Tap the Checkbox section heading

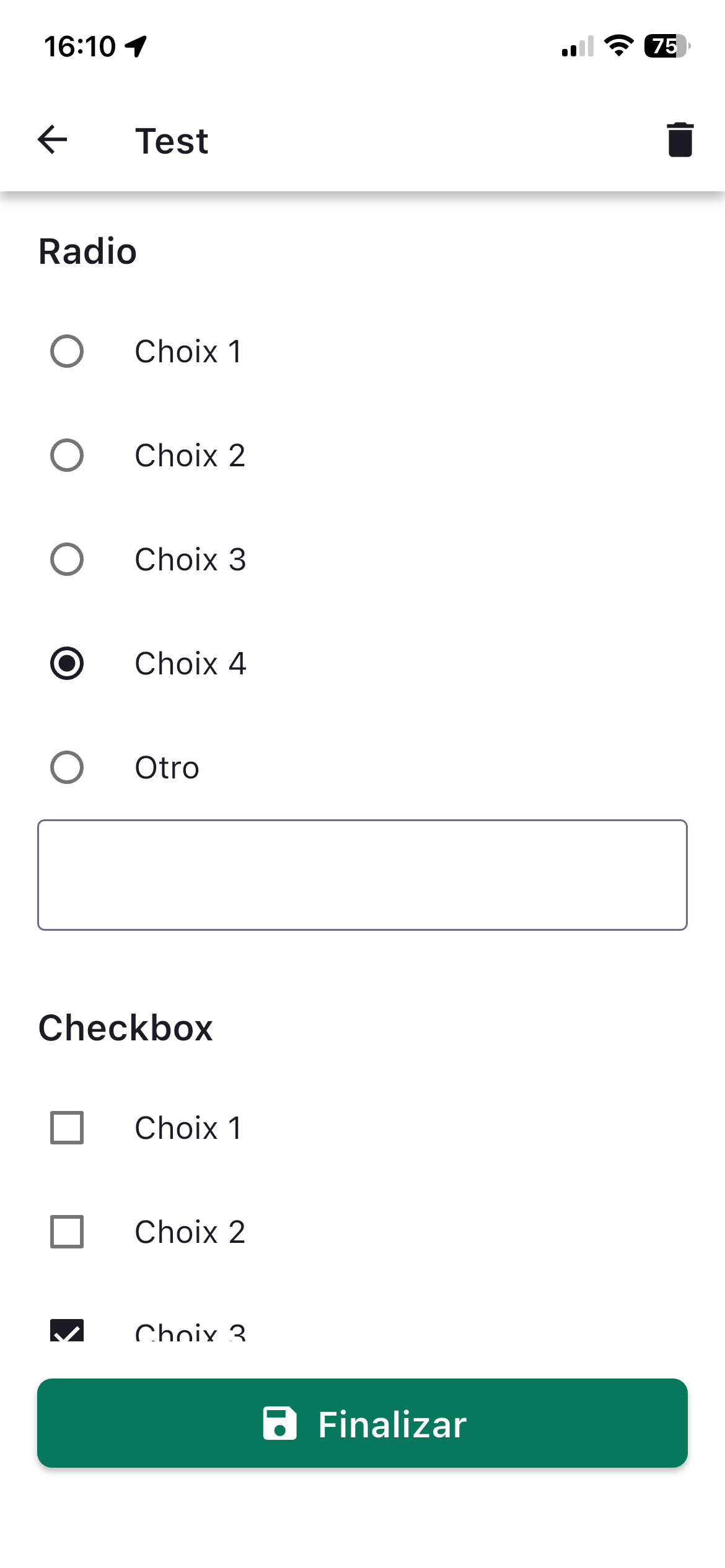click(126, 1028)
